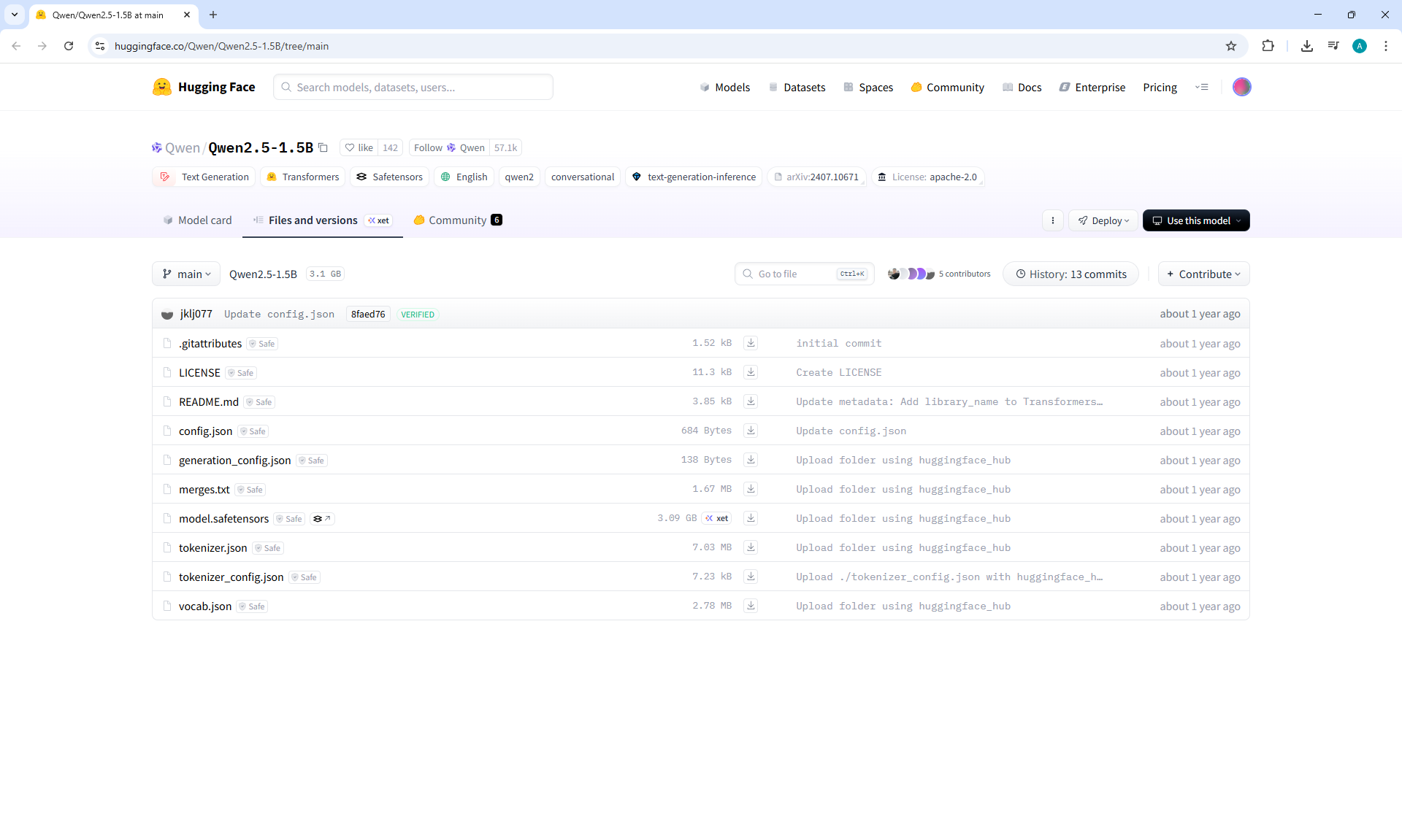Open the Contribute dropdown
The image size is (1402, 840).
click(x=1203, y=274)
